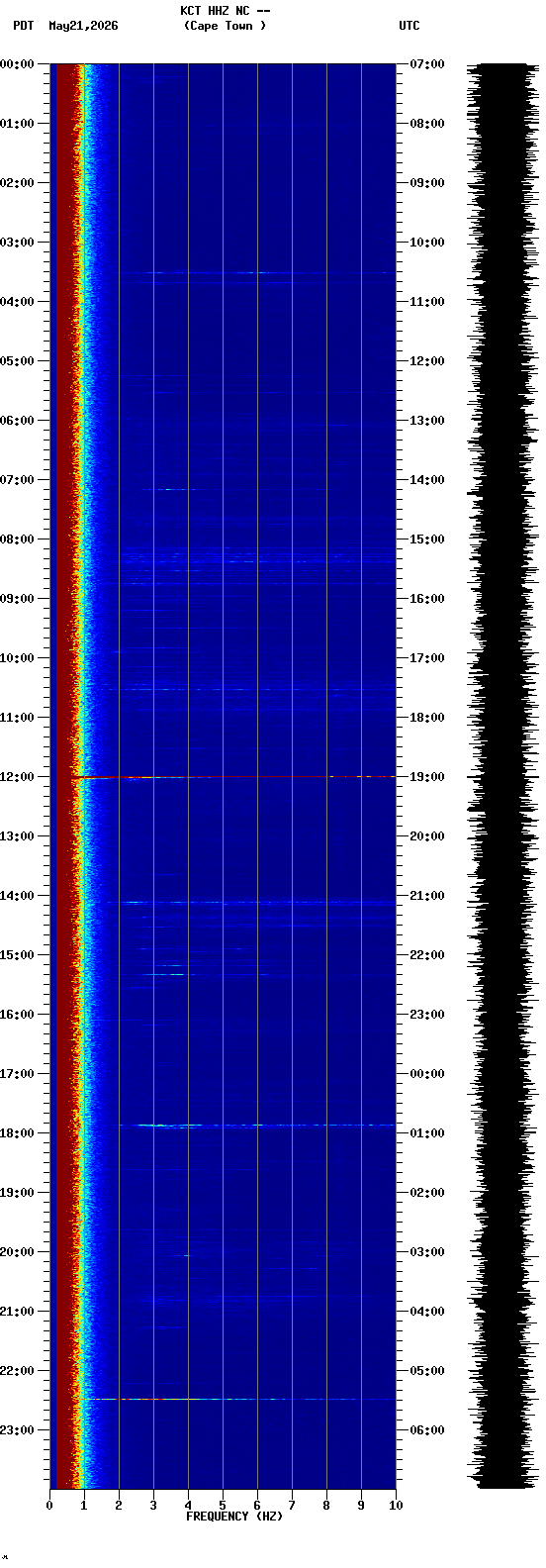Click the '13:00' UTC time label
The height and width of the screenshot is (1568, 546).
point(427,421)
